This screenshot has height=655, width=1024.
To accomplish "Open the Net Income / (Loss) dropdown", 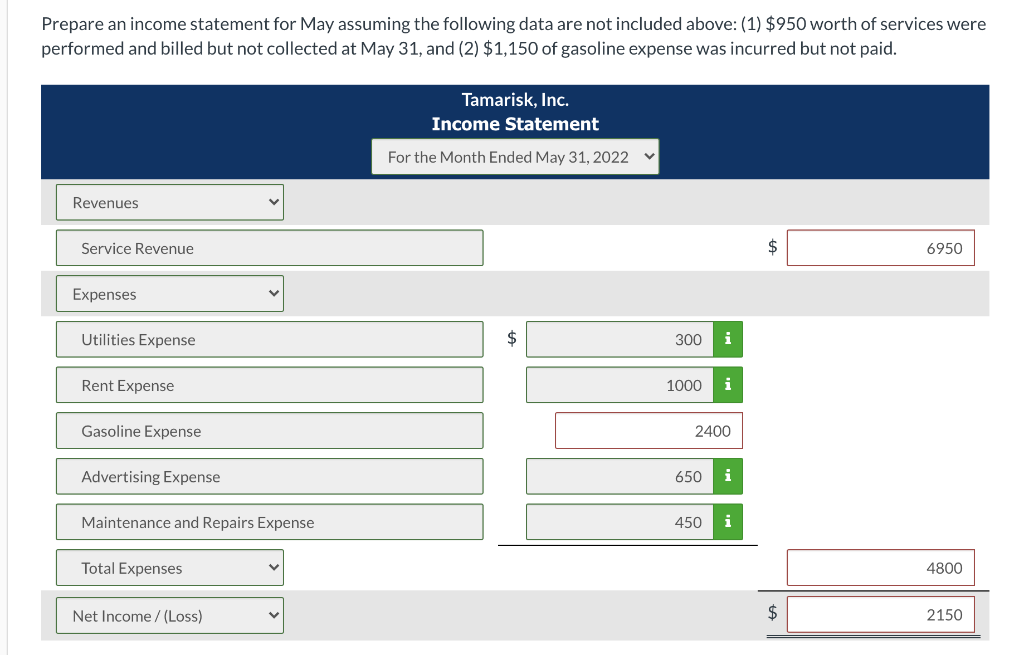I will pyautogui.click(x=170, y=616).
